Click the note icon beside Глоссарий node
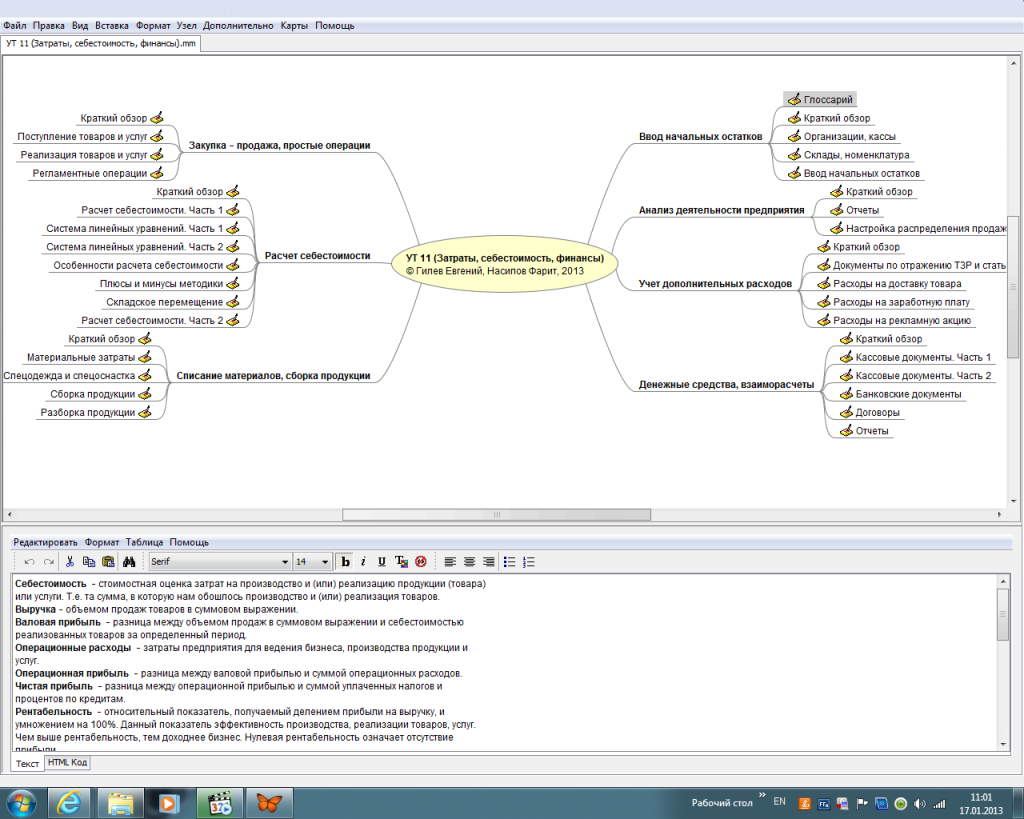 [x=793, y=100]
